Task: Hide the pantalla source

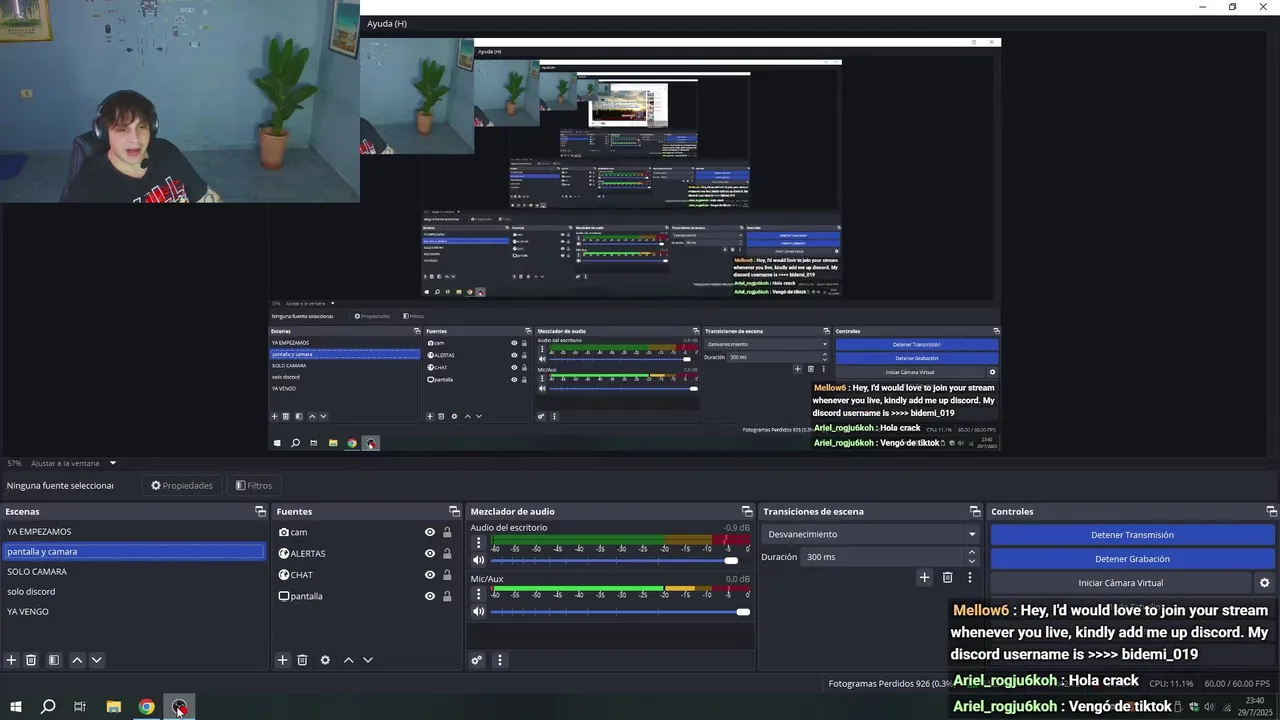Action: coord(430,596)
